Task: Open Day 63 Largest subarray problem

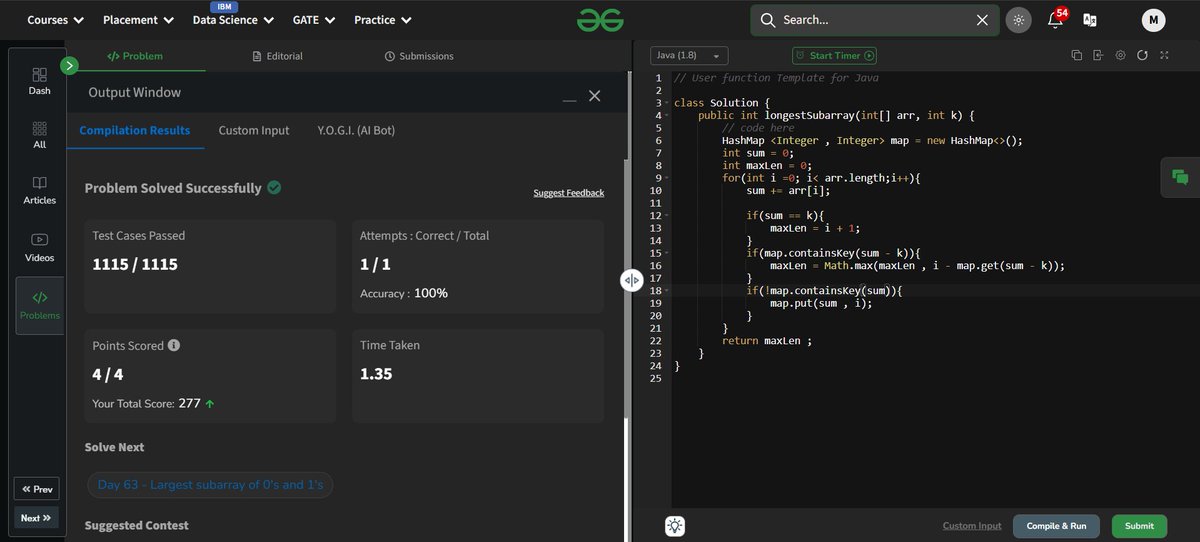Action: pyautogui.click(x=211, y=485)
